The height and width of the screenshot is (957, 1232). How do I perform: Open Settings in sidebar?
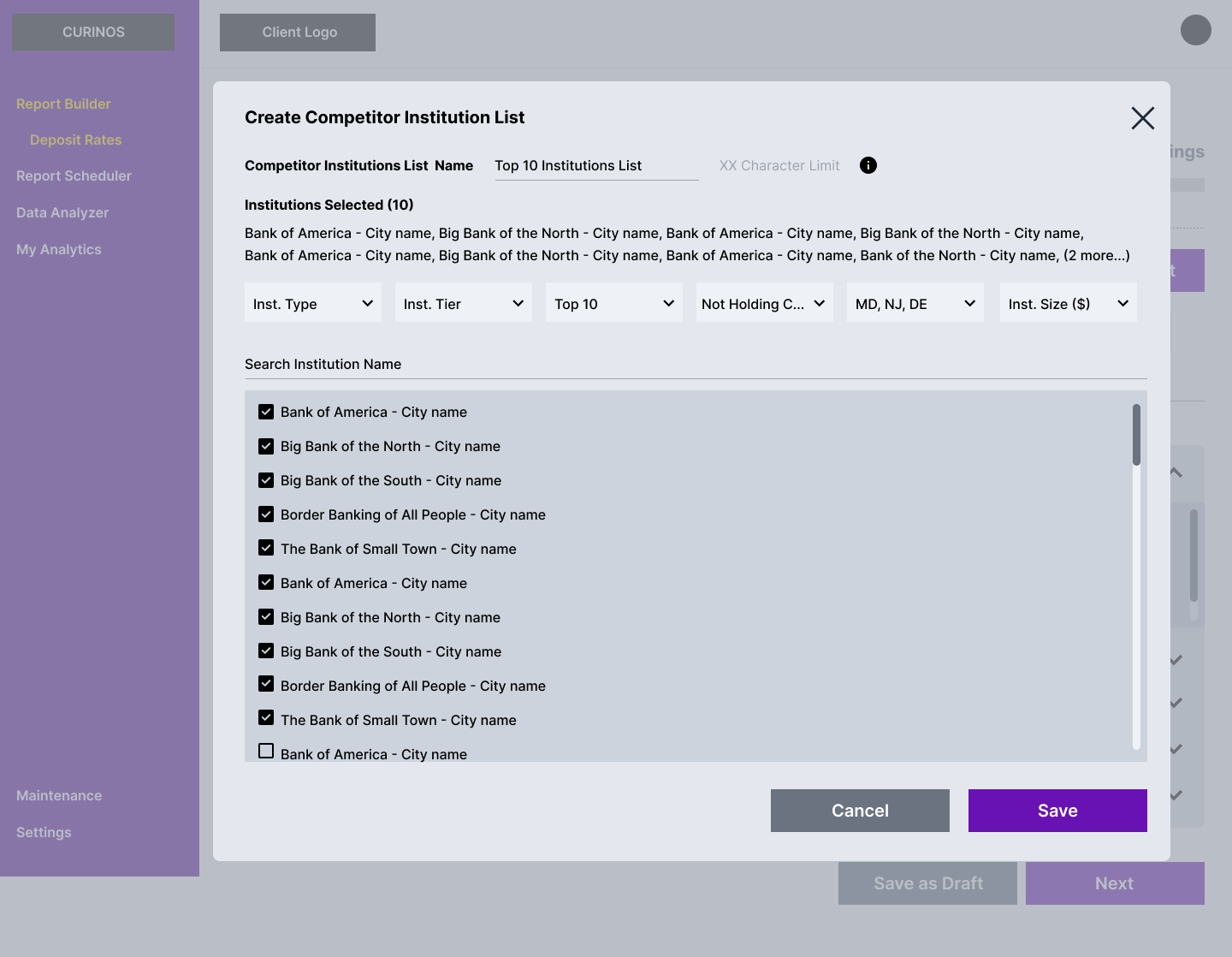[44, 832]
